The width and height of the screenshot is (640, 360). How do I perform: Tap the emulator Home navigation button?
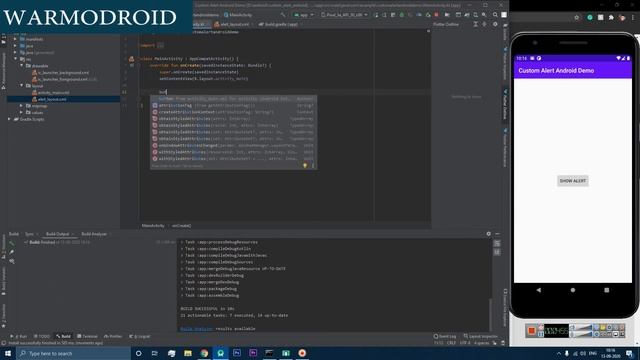[x=573, y=290]
